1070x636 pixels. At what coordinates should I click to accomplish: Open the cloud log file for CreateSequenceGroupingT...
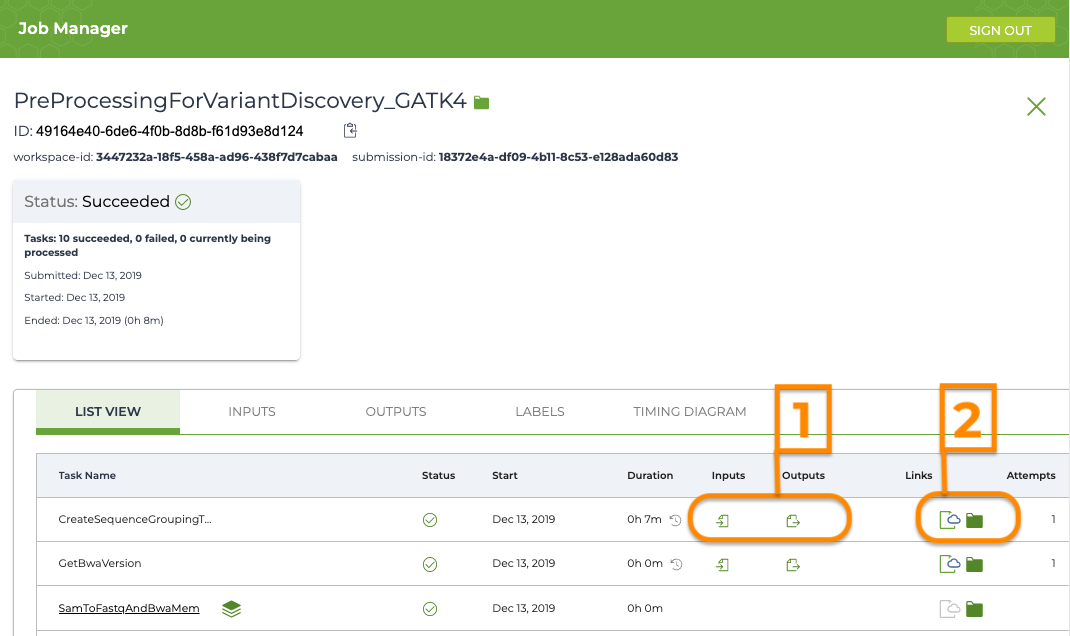950,520
